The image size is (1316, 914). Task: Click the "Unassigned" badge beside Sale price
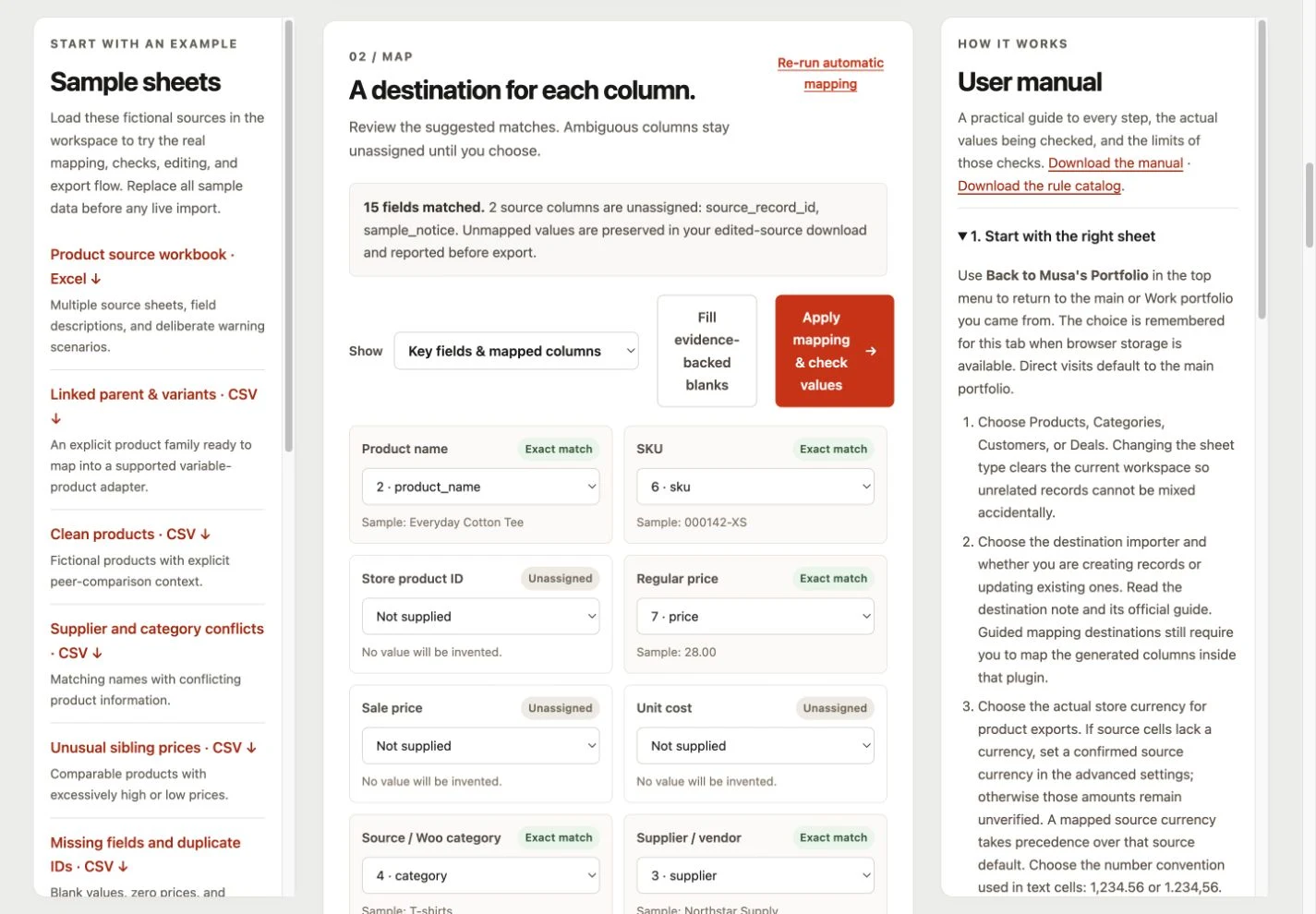point(561,708)
